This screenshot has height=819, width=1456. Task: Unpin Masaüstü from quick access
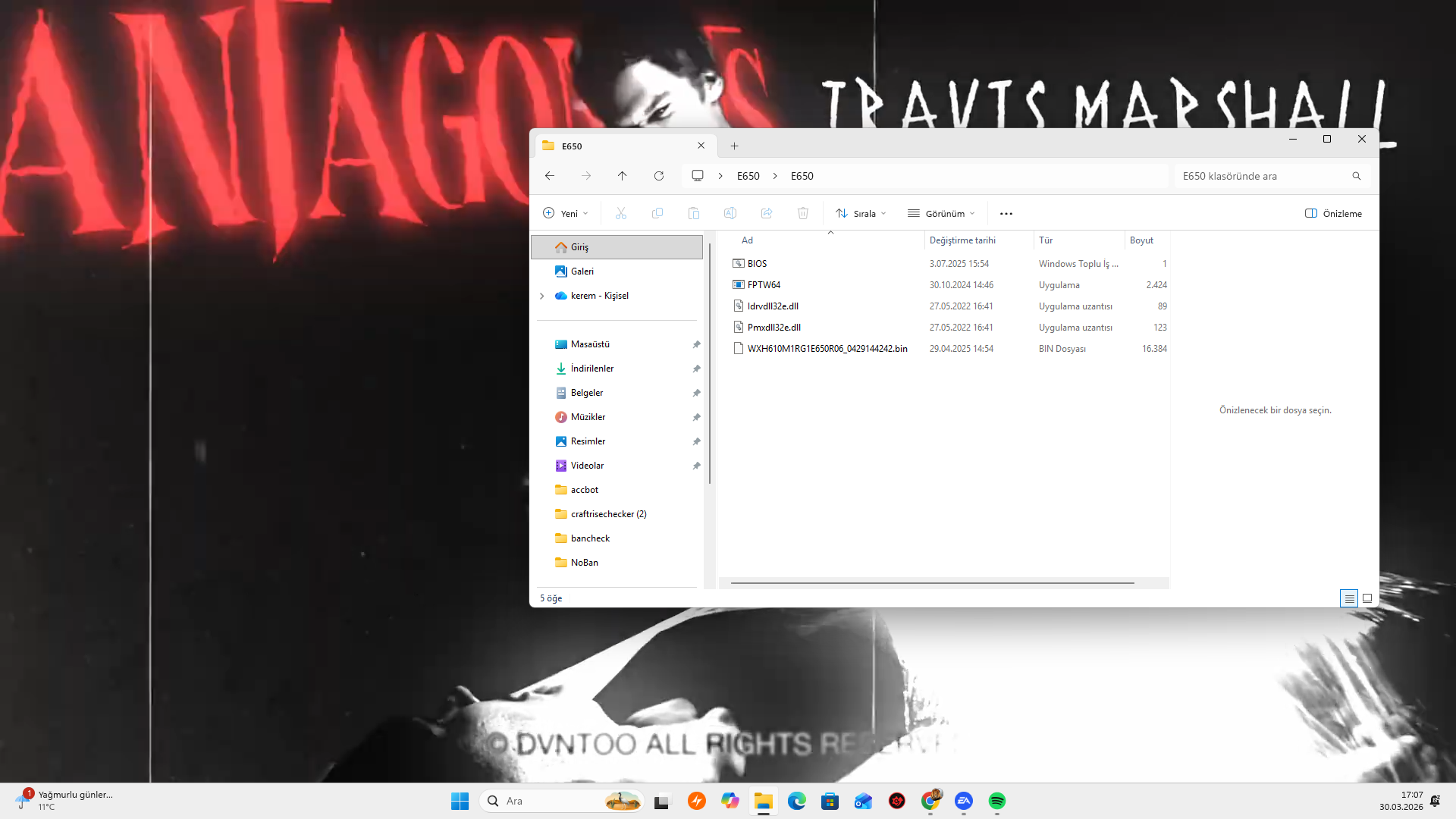pos(696,344)
